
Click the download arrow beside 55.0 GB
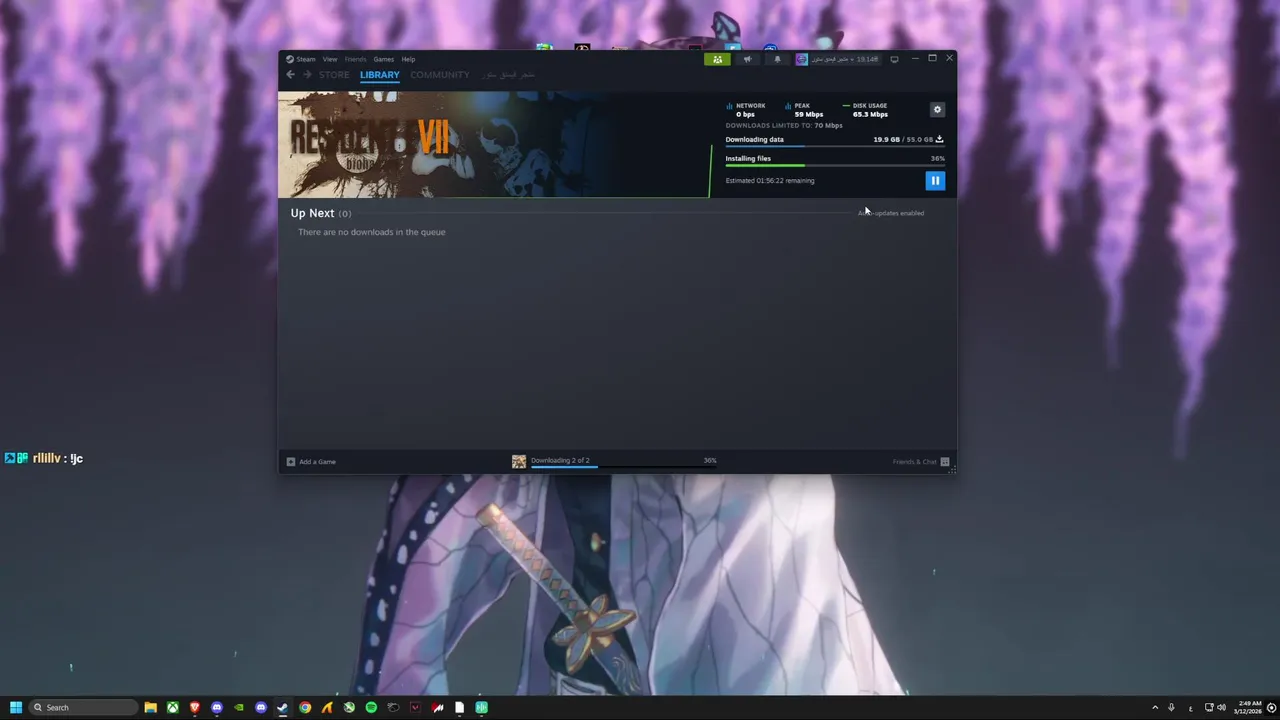click(x=939, y=139)
